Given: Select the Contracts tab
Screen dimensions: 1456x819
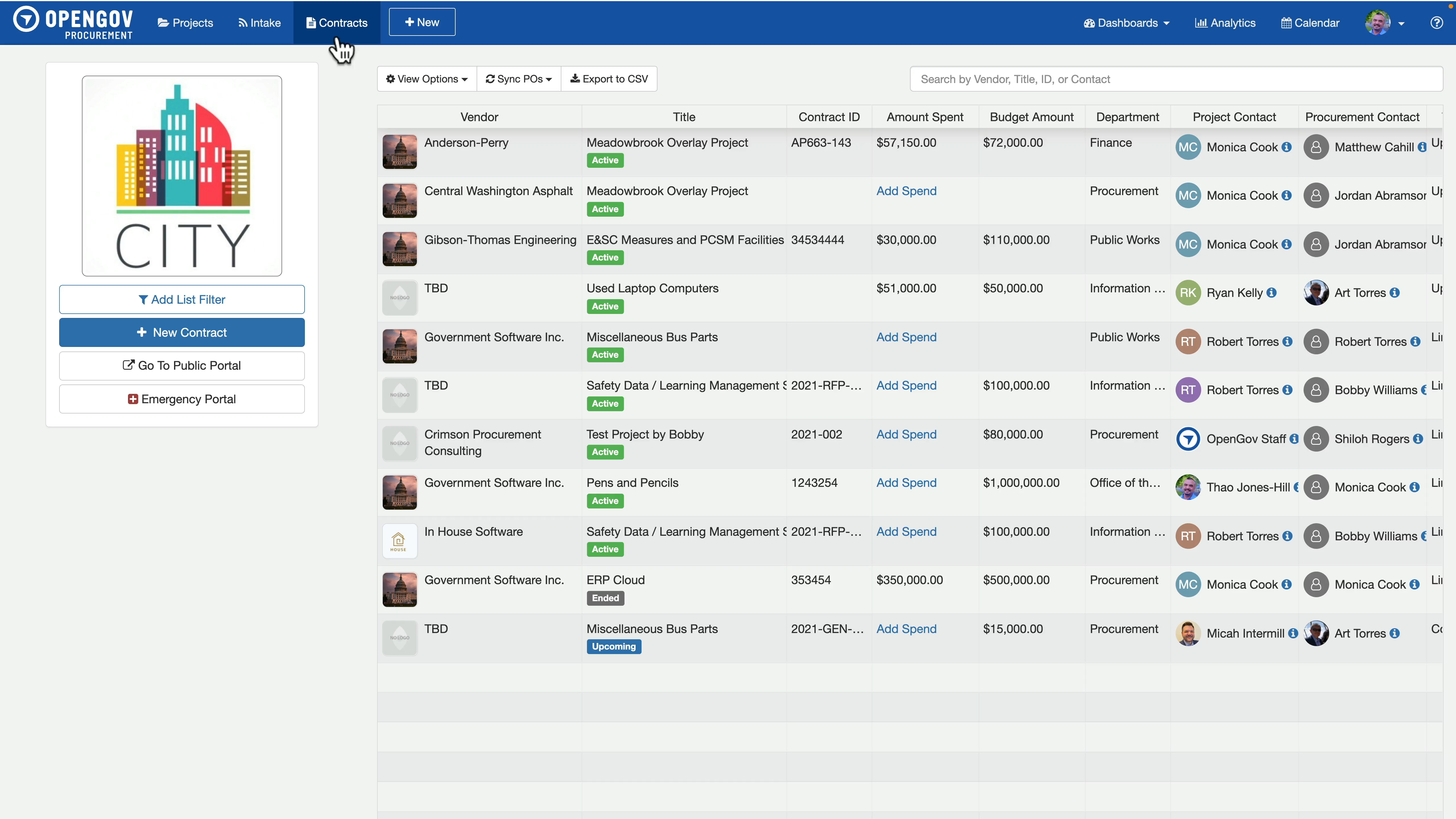Looking at the screenshot, I should pos(337,23).
